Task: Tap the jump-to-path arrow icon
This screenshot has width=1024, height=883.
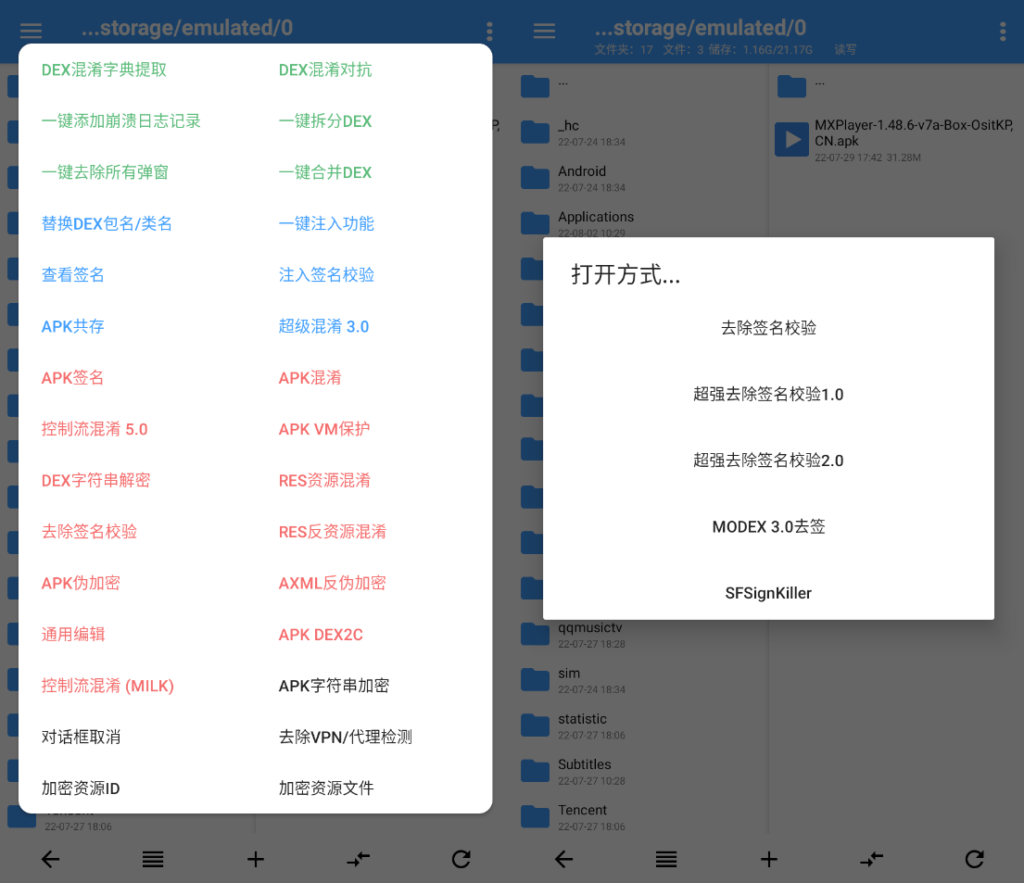Action: tap(358, 859)
